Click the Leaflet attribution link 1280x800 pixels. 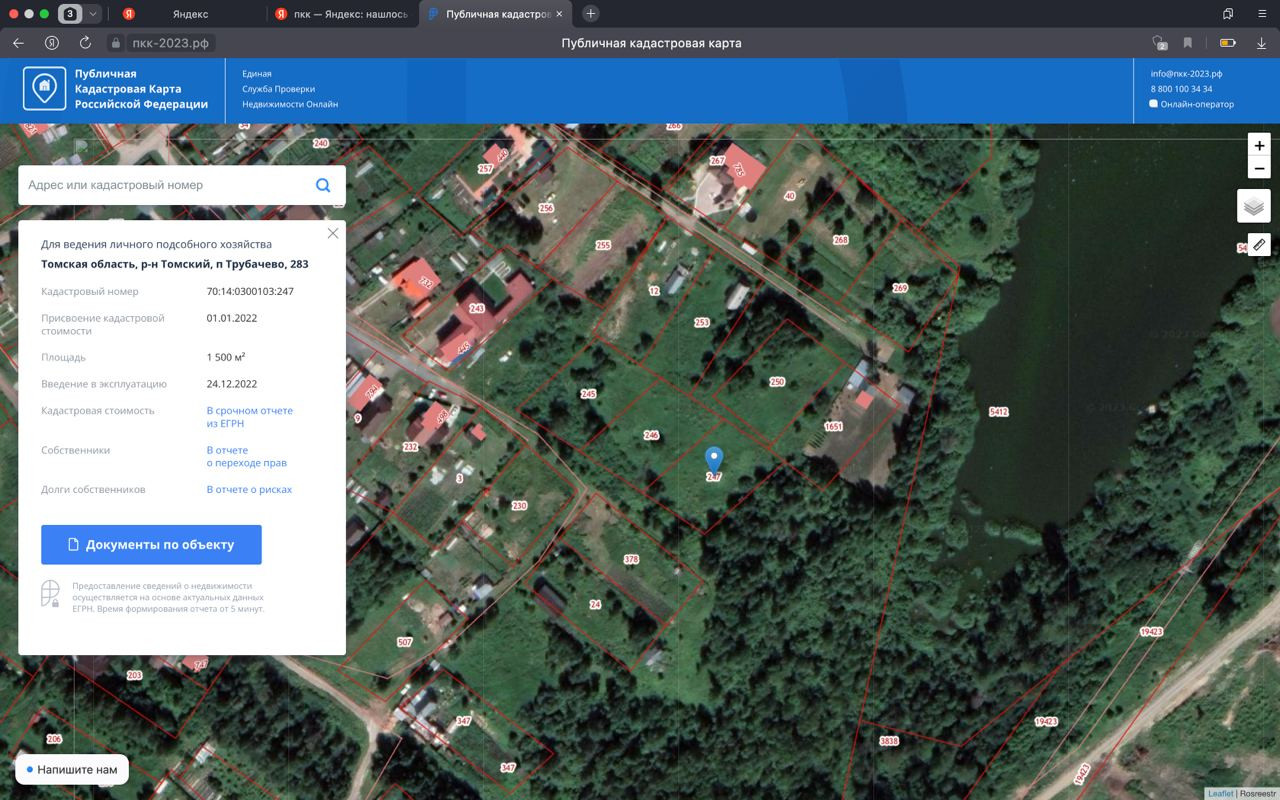coord(1220,794)
